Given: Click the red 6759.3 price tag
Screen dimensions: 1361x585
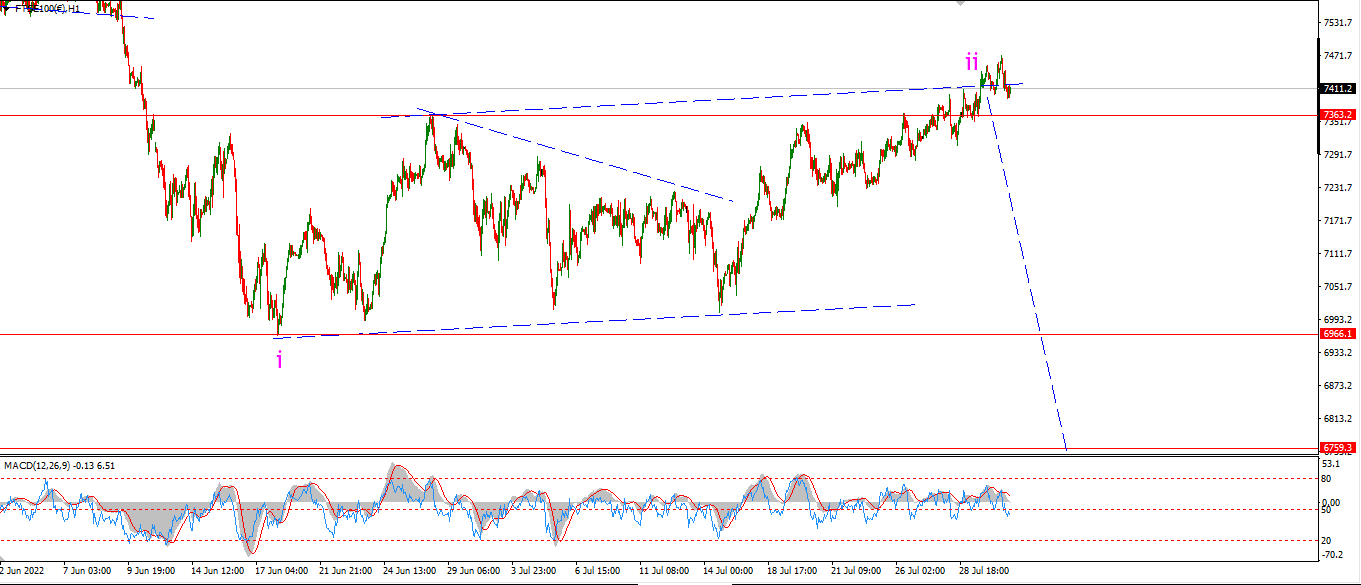Looking at the screenshot, I should tap(1338, 448).
